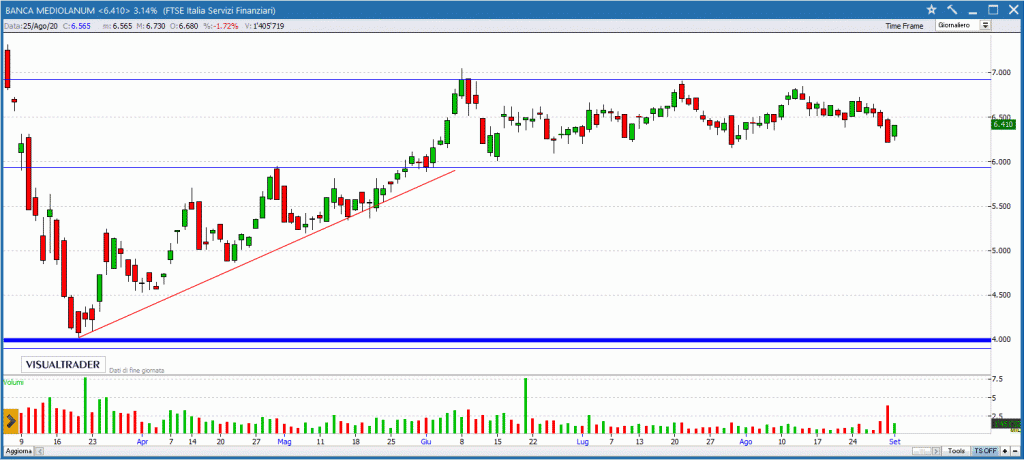
Task: Click the VISUALTRADER logo box
Action: pyautogui.click(x=63, y=365)
